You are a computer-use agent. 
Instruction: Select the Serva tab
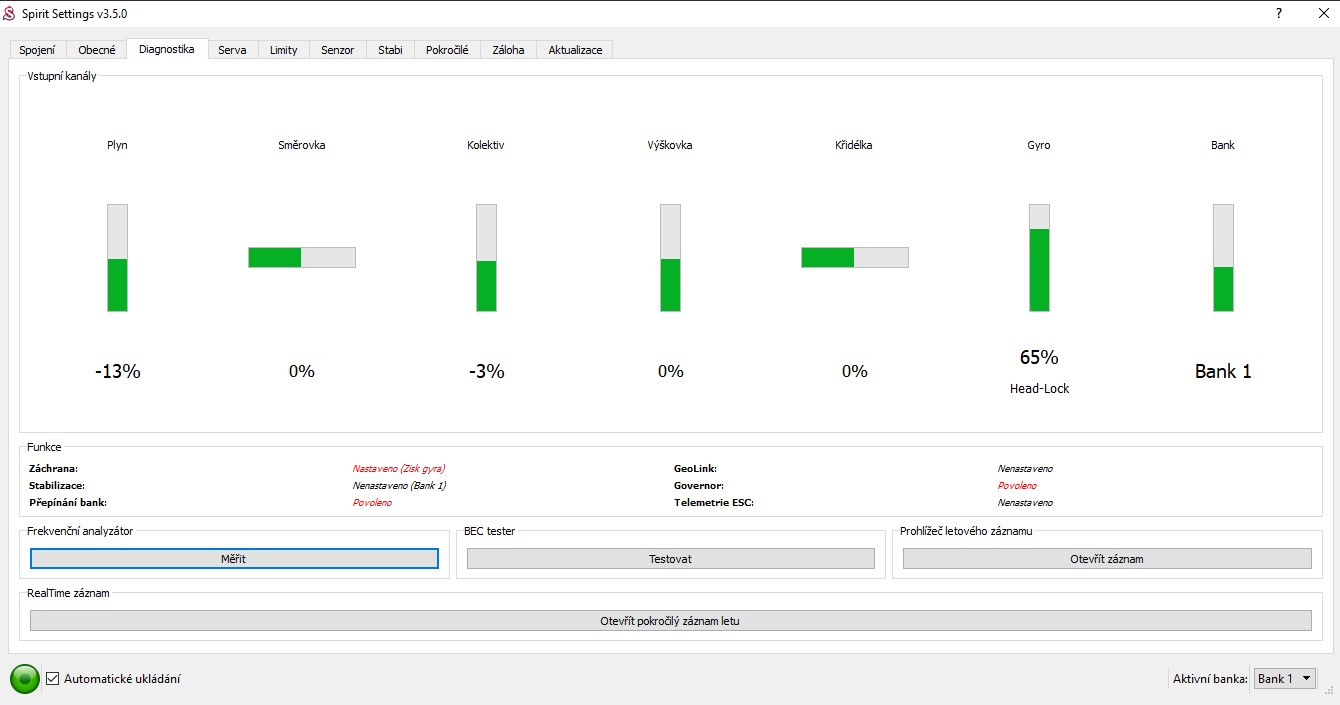(x=232, y=50)
